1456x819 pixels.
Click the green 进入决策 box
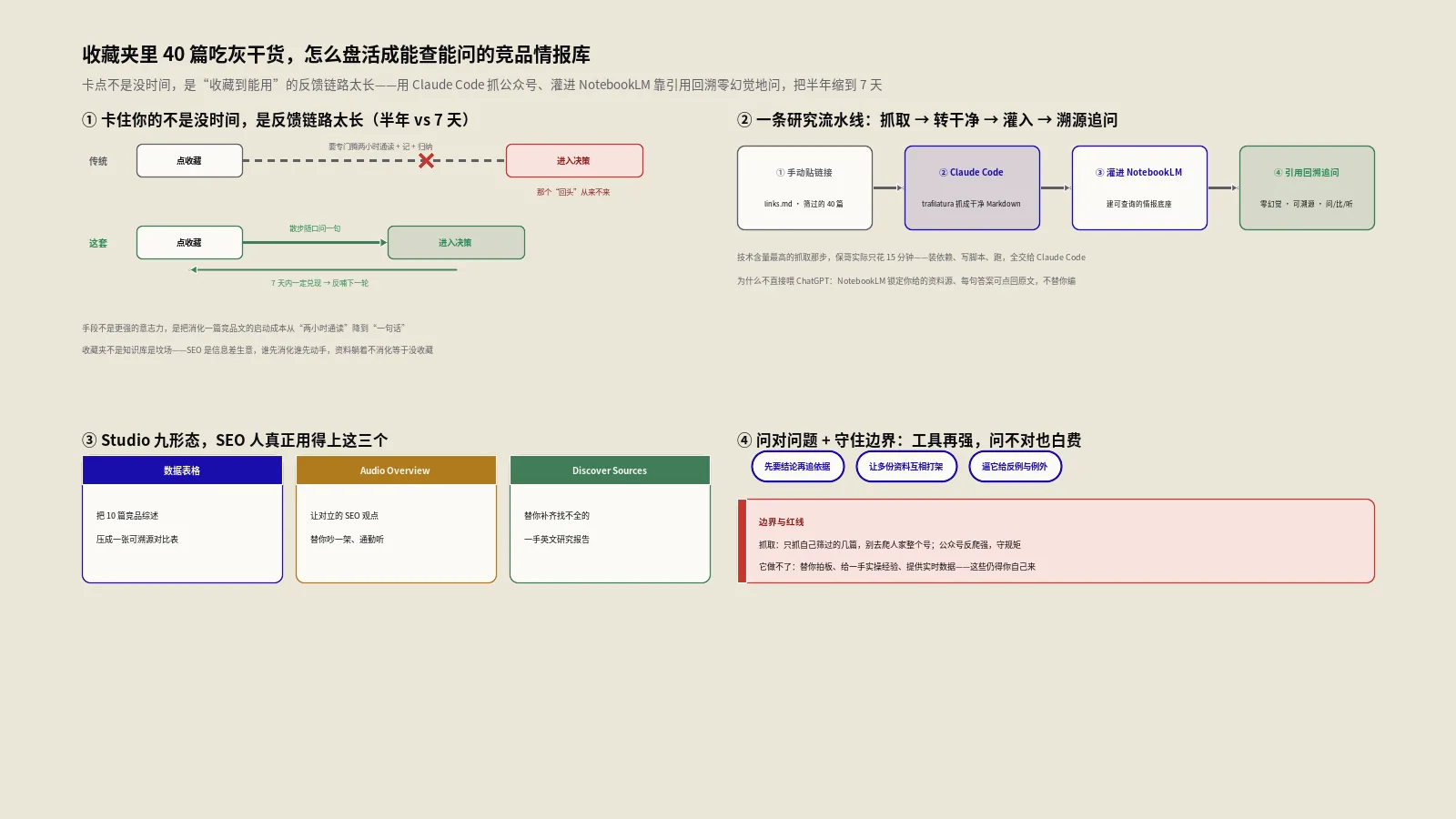click(x=456, y=243)
